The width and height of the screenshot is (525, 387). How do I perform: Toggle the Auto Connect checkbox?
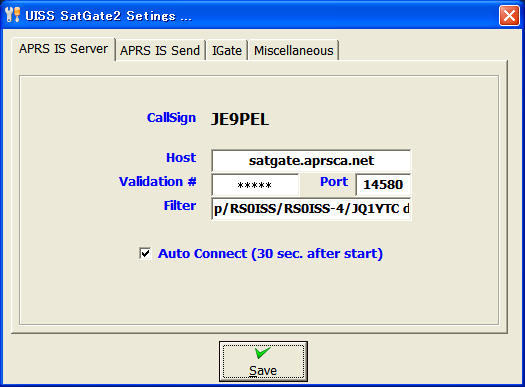coord(145,253)
